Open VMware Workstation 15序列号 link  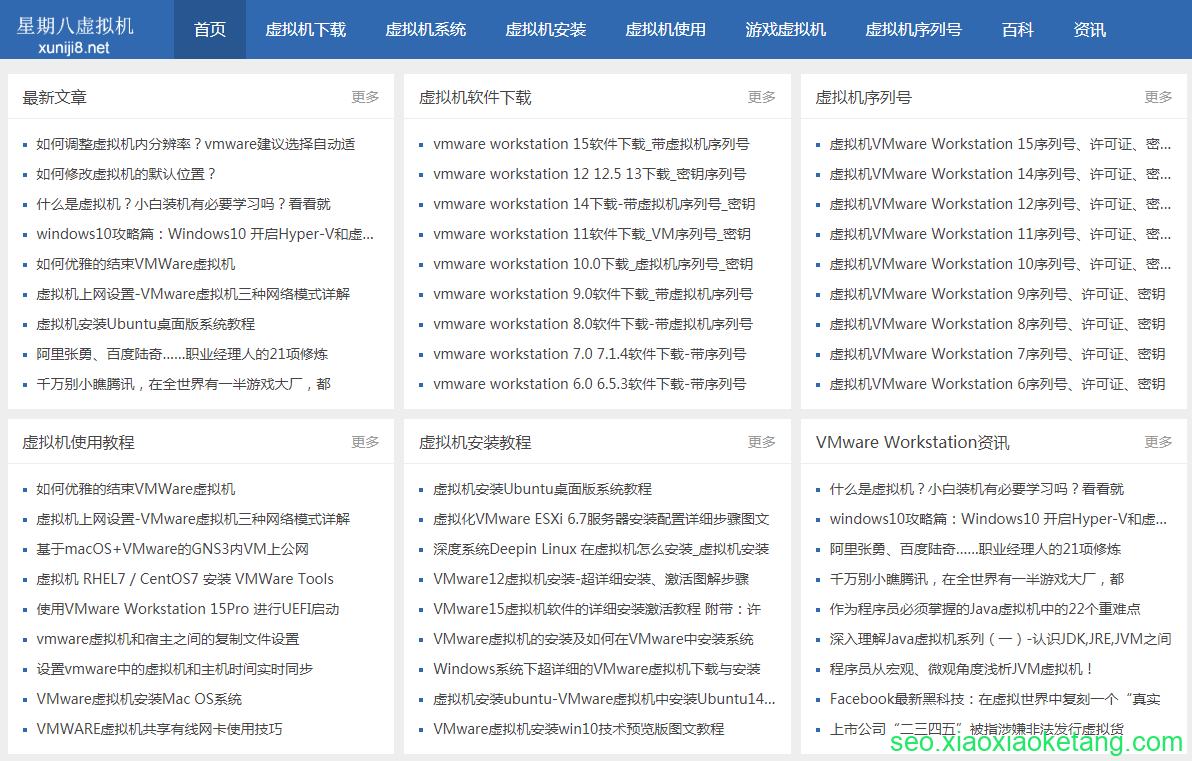[1000, 144]
